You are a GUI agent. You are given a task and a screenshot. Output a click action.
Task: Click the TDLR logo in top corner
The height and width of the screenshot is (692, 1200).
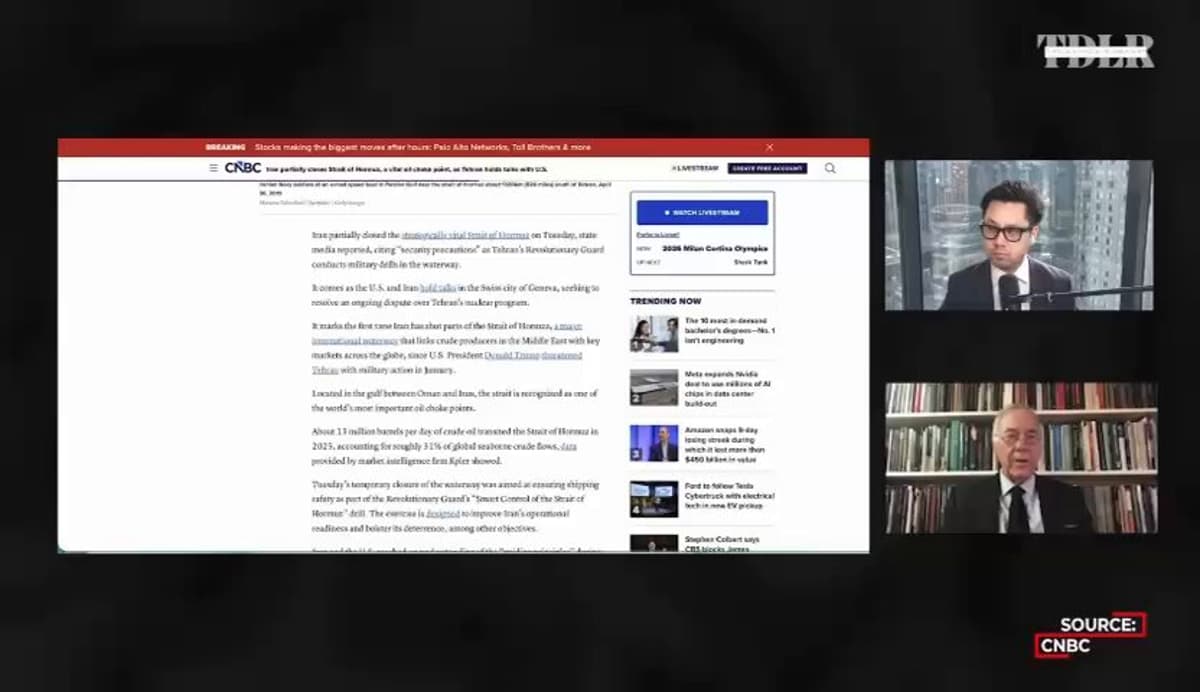click(1095, 51)
